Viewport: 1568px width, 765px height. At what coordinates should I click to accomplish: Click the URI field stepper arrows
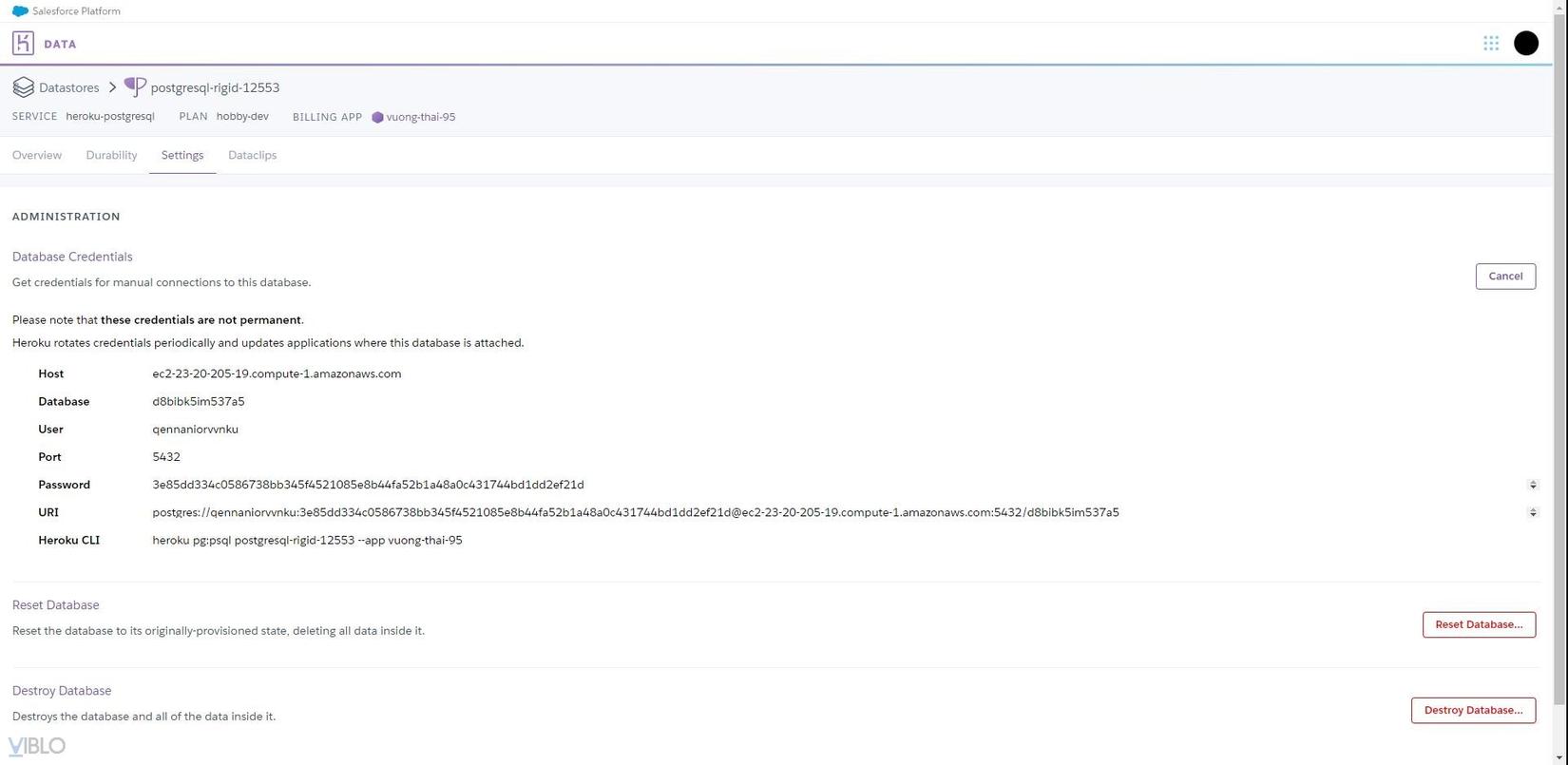point(1533,512)
